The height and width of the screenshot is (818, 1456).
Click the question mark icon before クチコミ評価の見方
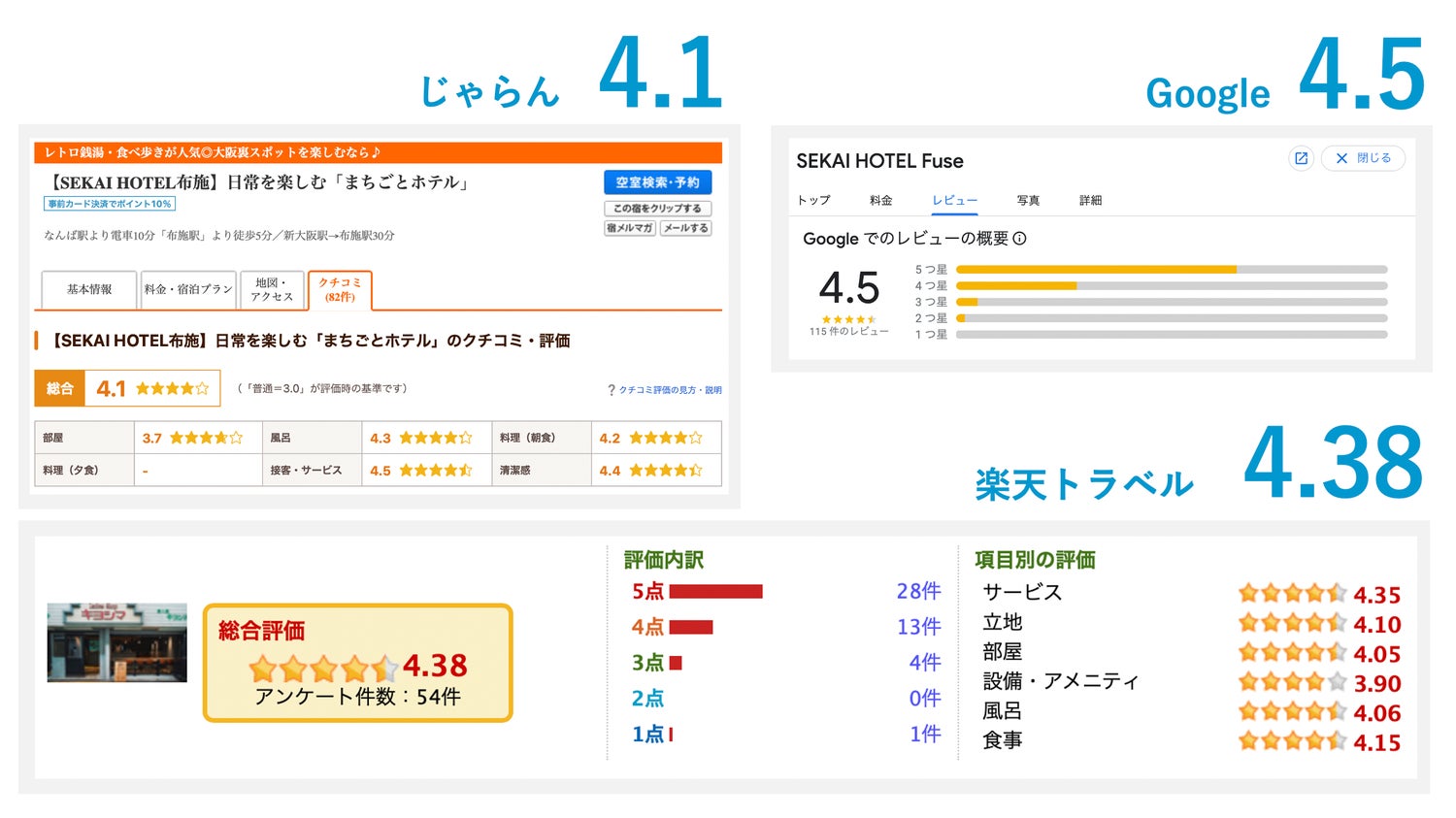(x=611, y=390)
